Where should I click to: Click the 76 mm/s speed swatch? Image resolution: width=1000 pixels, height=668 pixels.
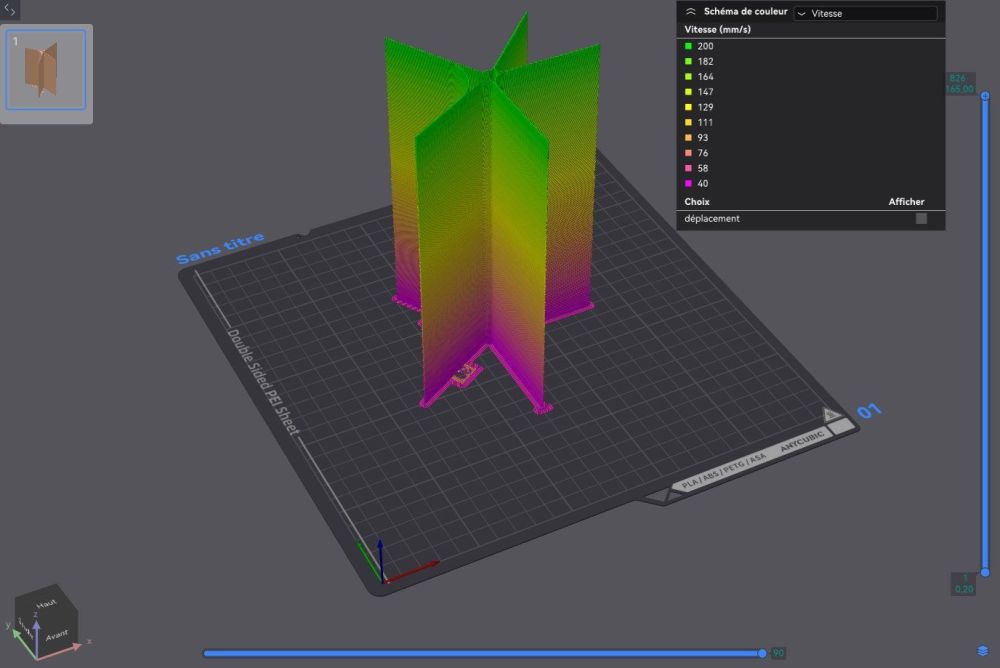(688, 153)
